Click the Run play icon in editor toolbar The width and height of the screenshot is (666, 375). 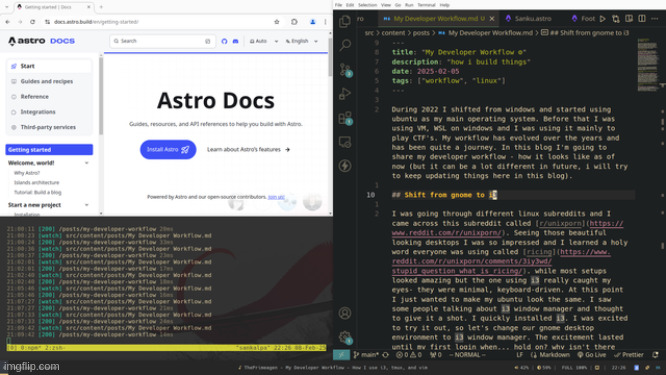603,19
